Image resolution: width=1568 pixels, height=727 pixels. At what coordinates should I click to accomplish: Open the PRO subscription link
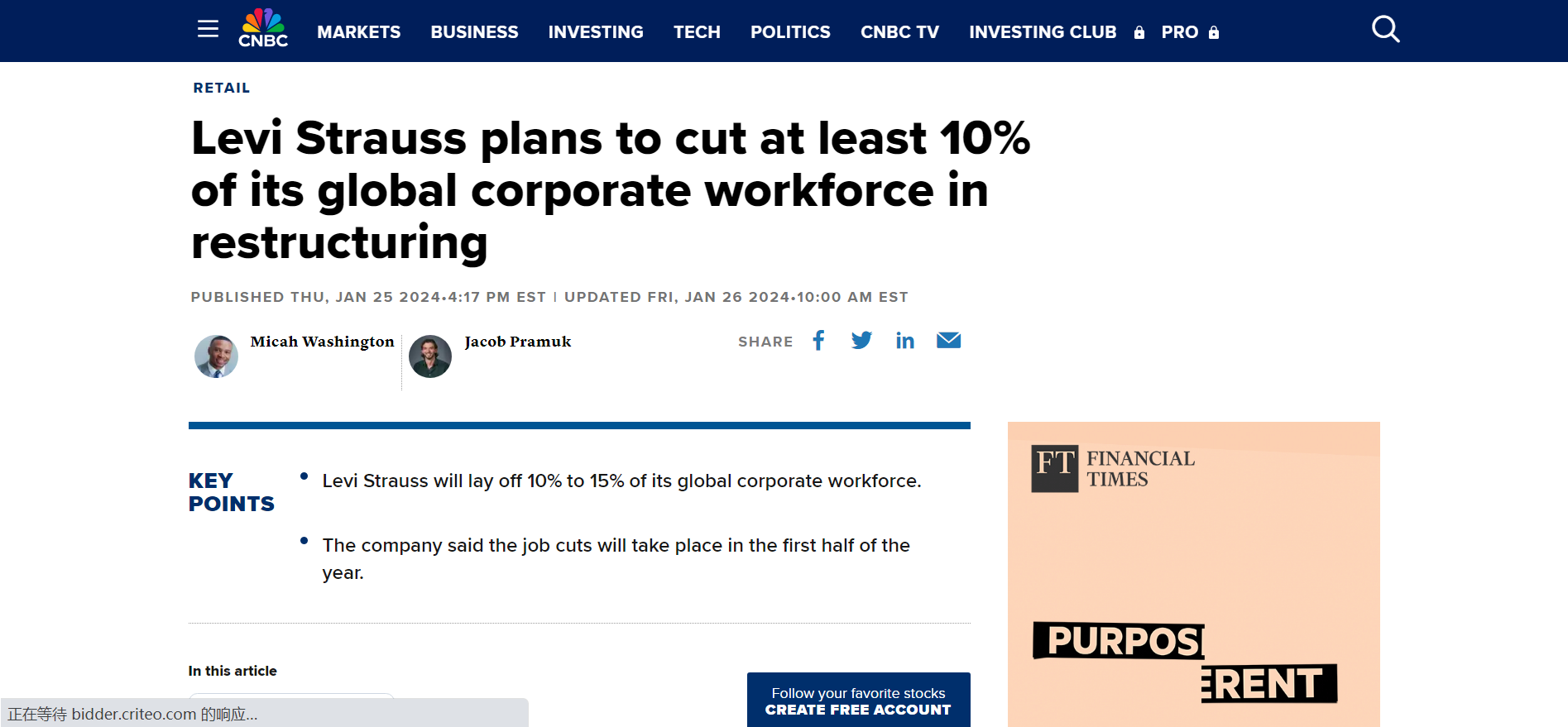[x=1180, y=32]
